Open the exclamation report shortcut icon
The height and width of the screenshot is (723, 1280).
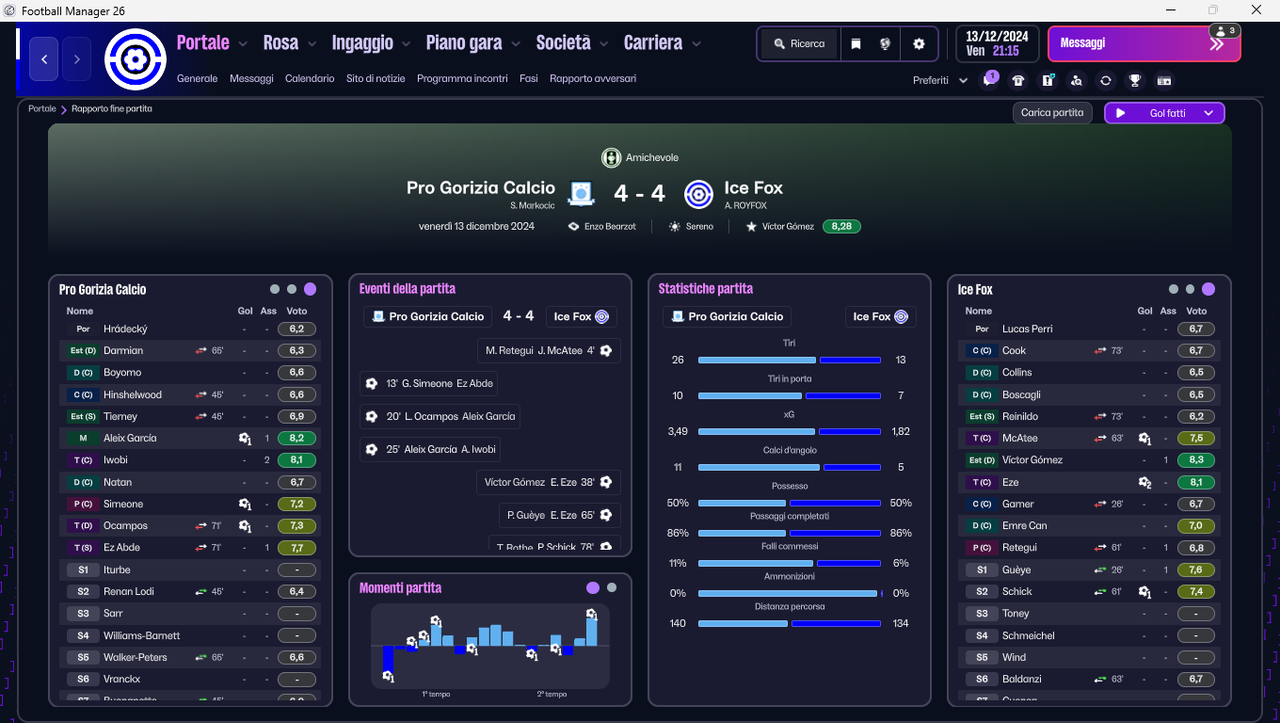click(x=1047, y=81)
